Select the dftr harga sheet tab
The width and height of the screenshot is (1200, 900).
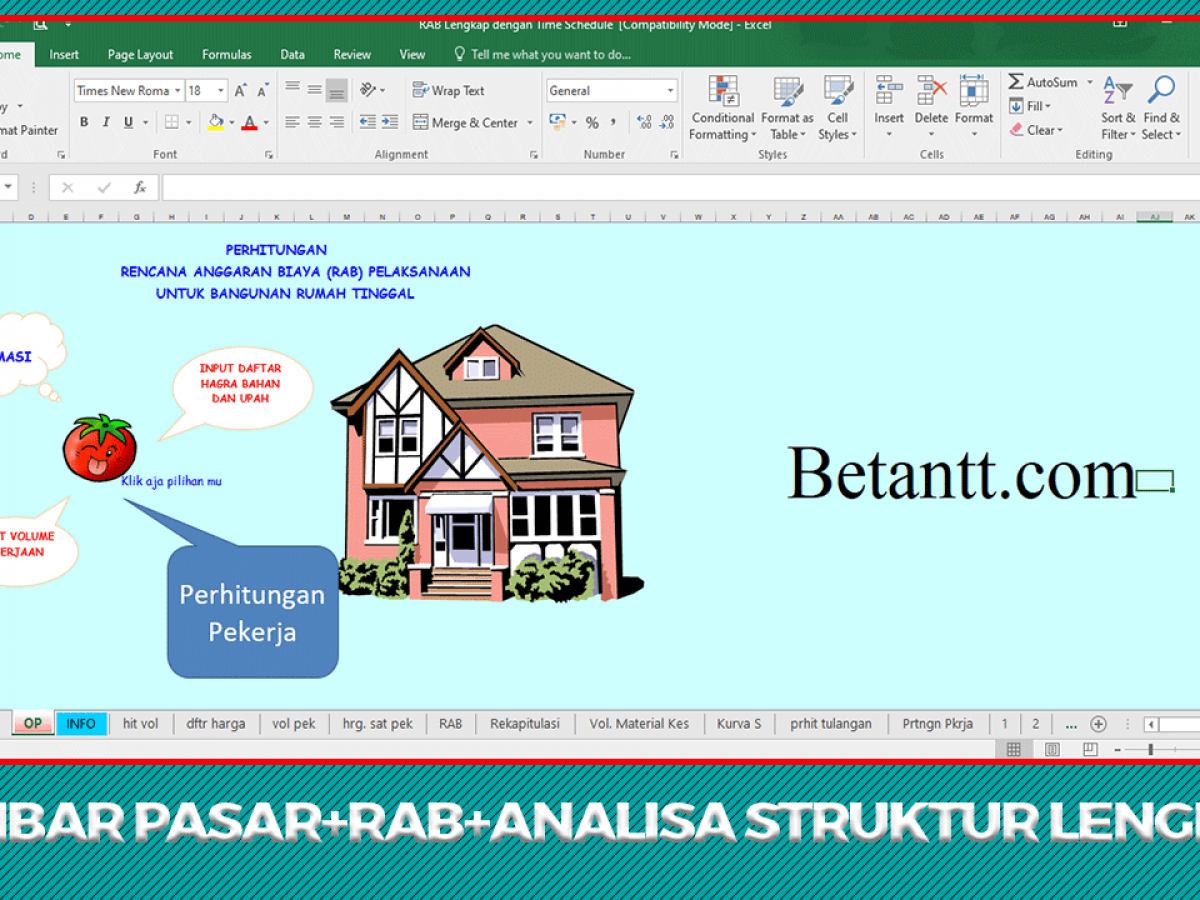[x=215, y=724]
